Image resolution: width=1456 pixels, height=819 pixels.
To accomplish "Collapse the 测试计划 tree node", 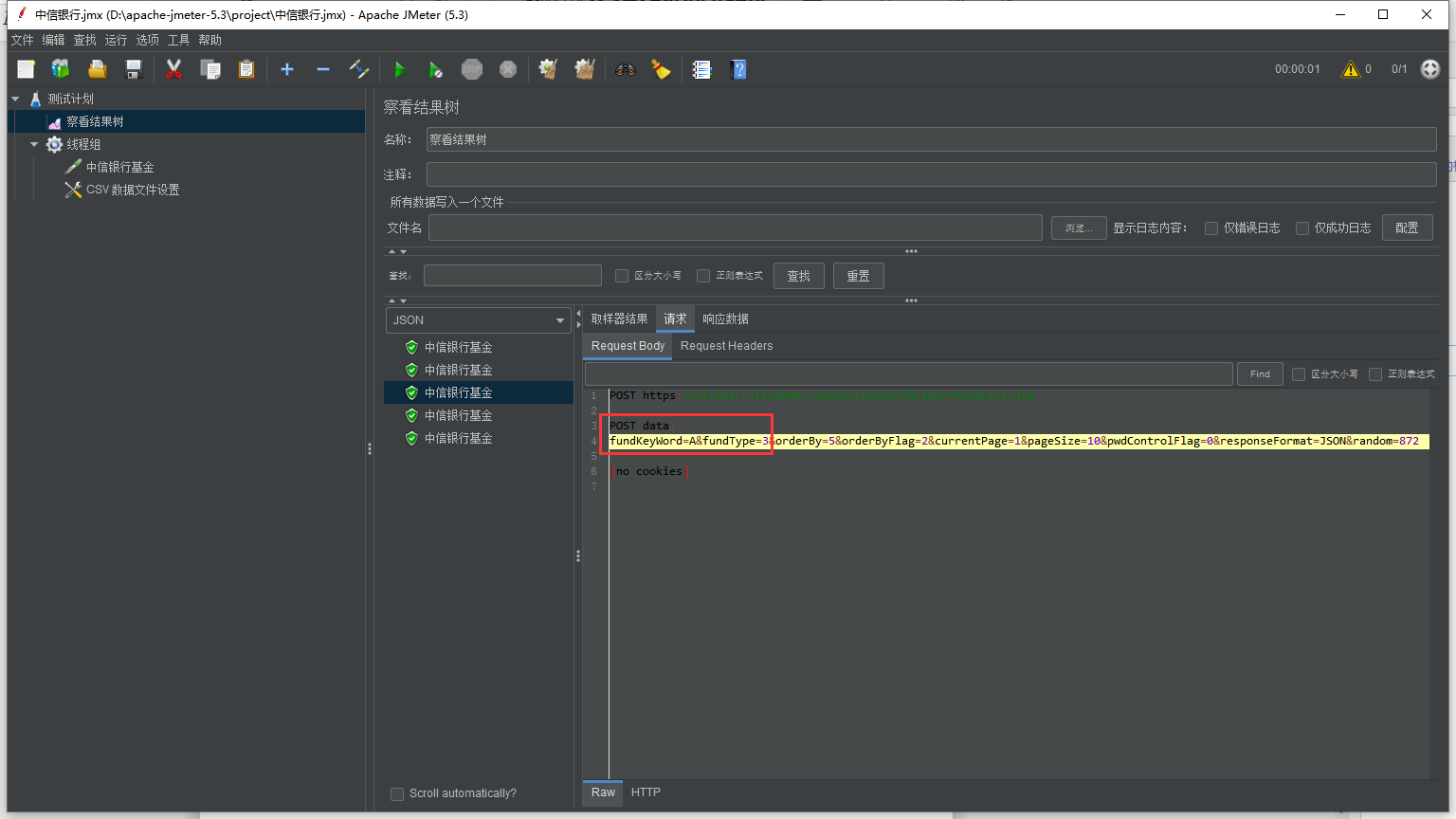I will click(16, 99).
